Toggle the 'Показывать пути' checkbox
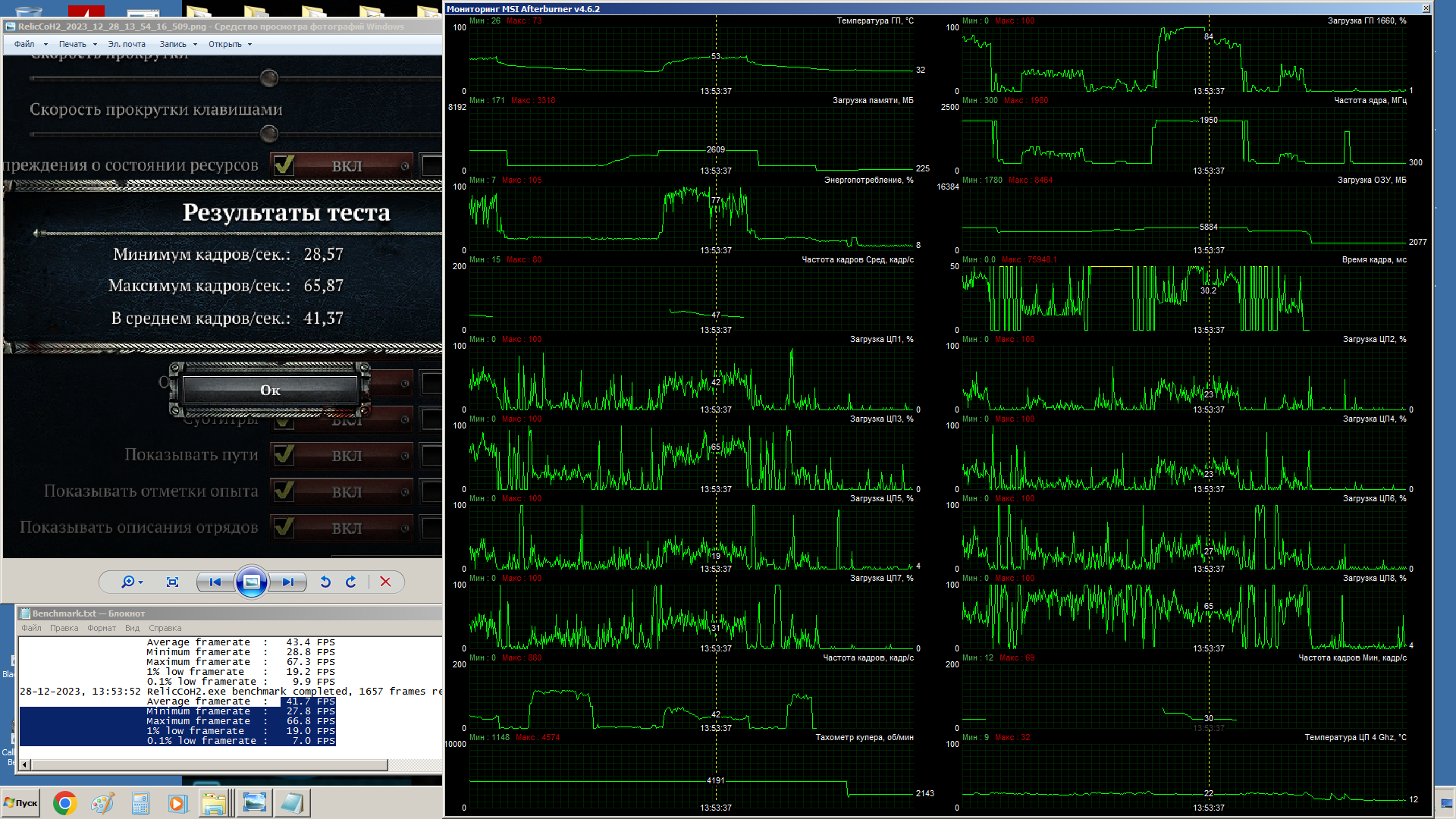Screen dimensions: 1456x819 click(x=284, y=455)
